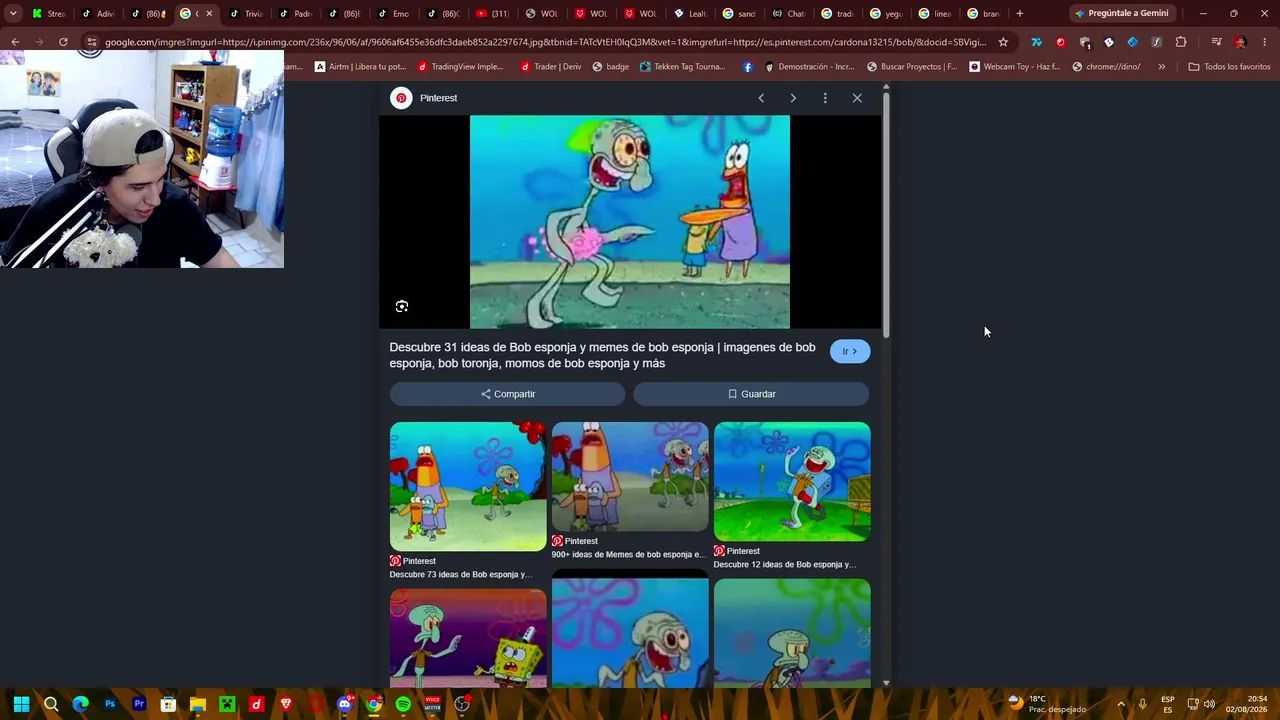Open thumbnail of Squidward with SpongeBob on purple background

click(x=468, y=637)
